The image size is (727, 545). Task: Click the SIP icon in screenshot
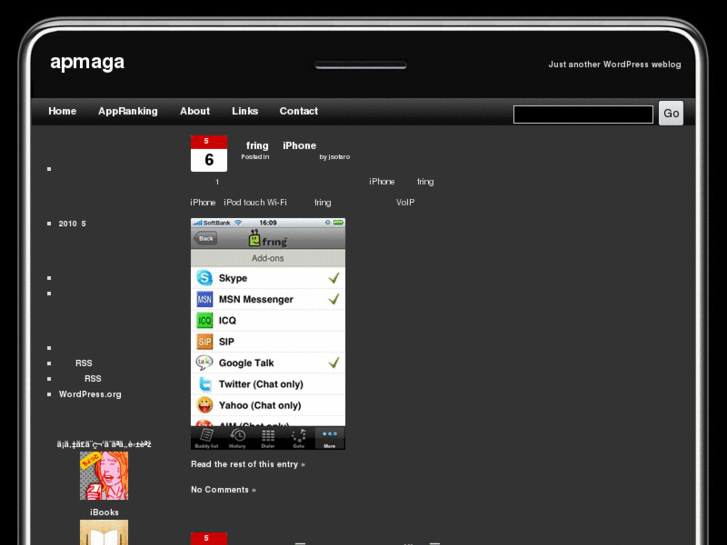pyautogui.click(x=204, y=342)
